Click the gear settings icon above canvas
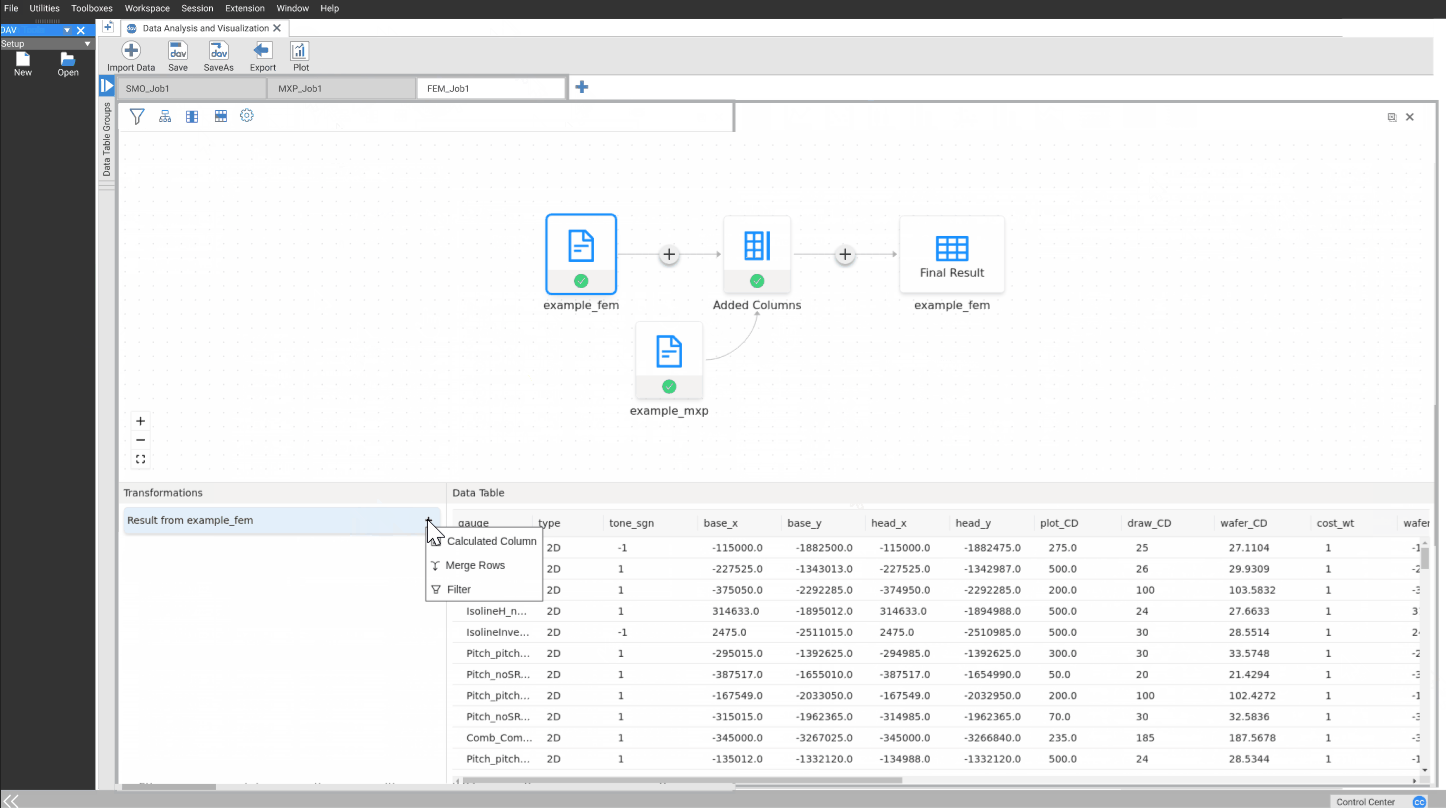The width and height of the screenshot is (1446, 808). click(x=247, y=116)
